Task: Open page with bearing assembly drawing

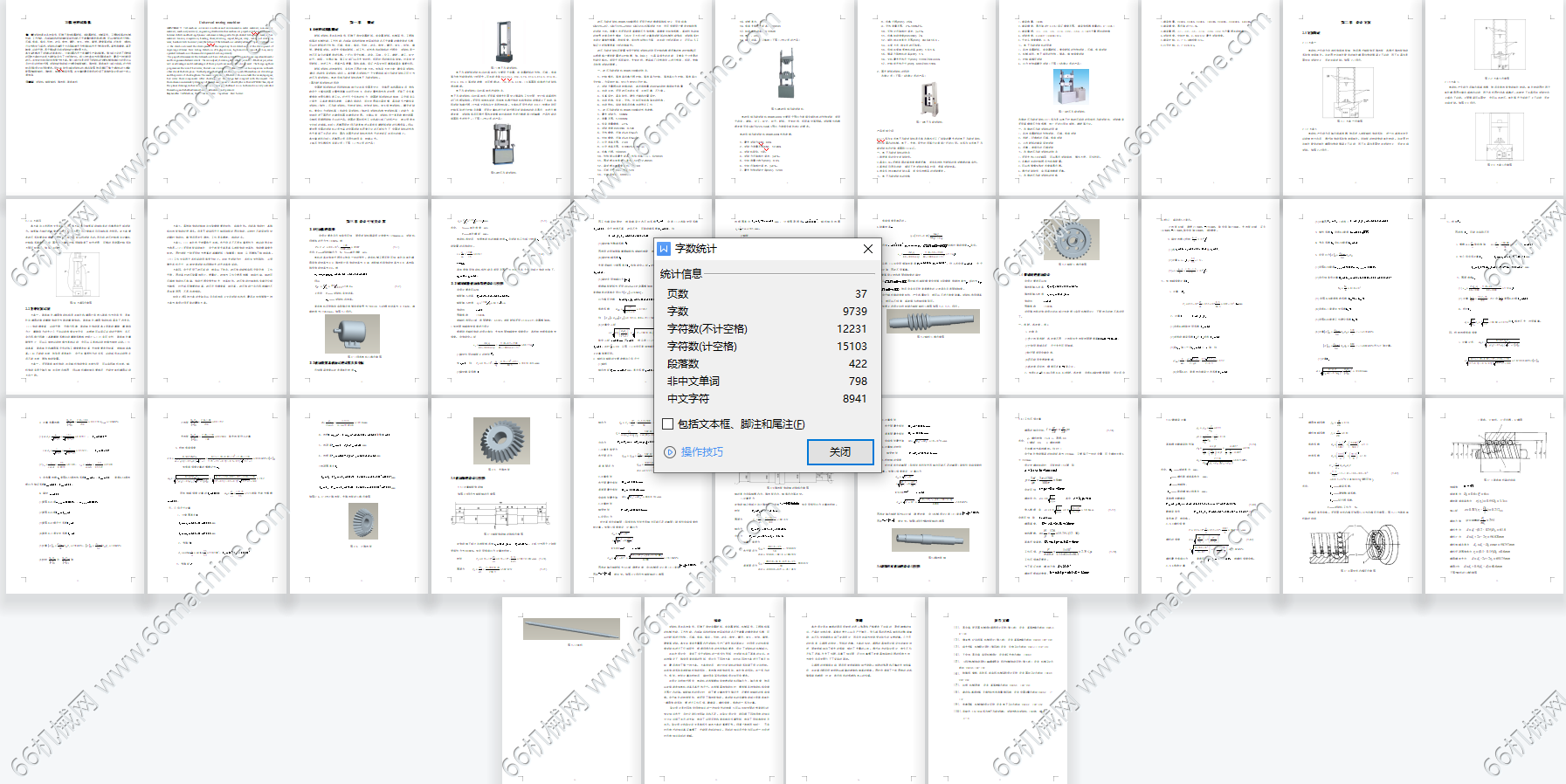Action: tap(1352, 496)
